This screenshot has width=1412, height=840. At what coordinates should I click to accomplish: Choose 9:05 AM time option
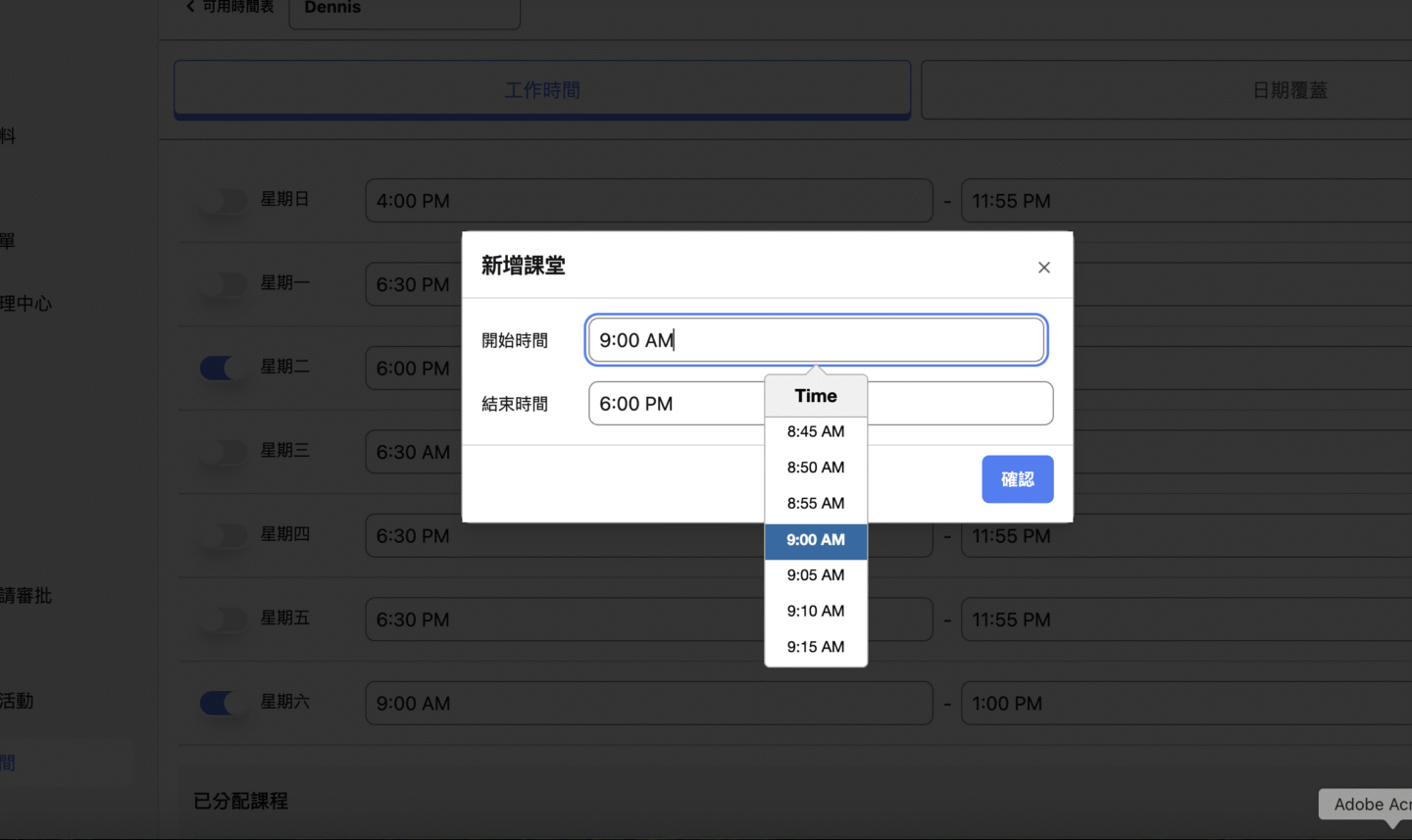815,575
